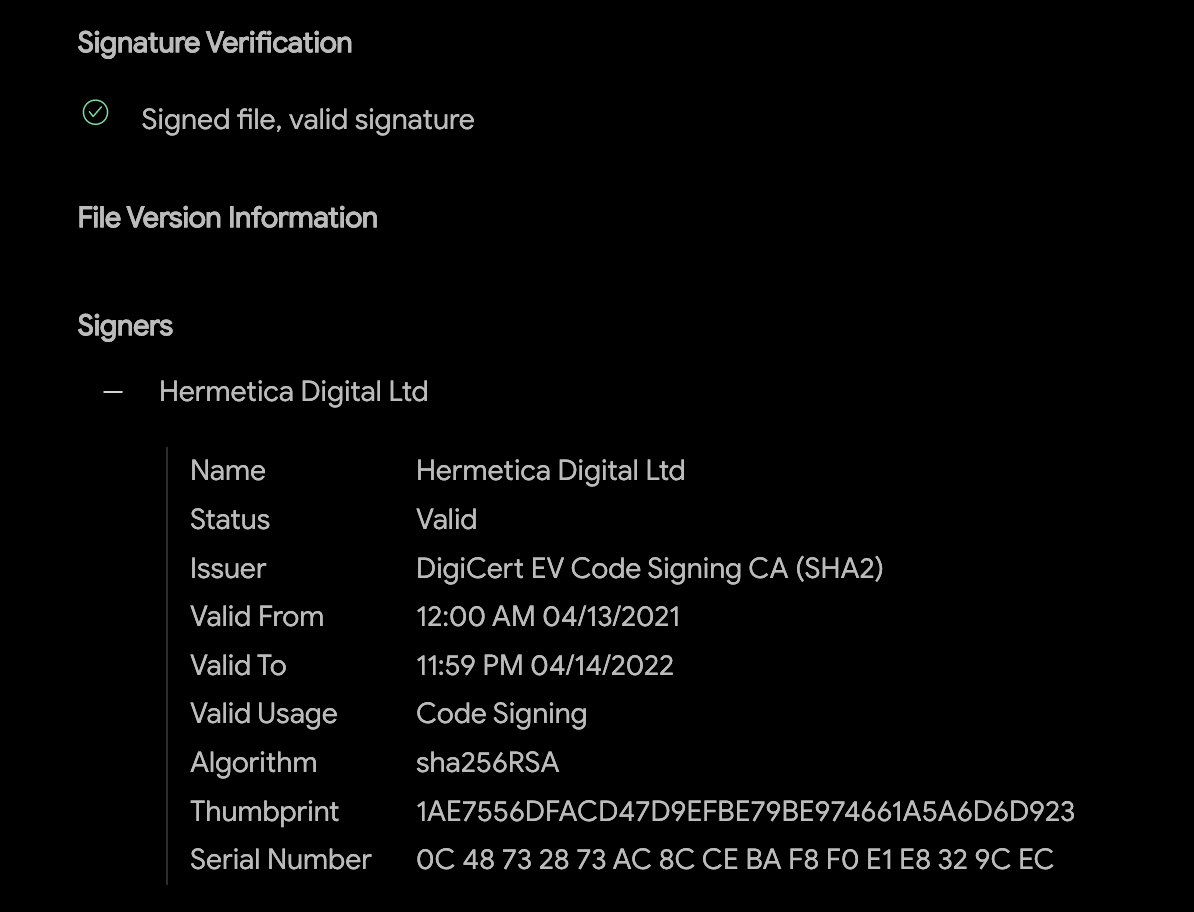Click the signer Name value Hermetica Digital Ltd
Screen dimensions: 1194x912
(550, 471)
